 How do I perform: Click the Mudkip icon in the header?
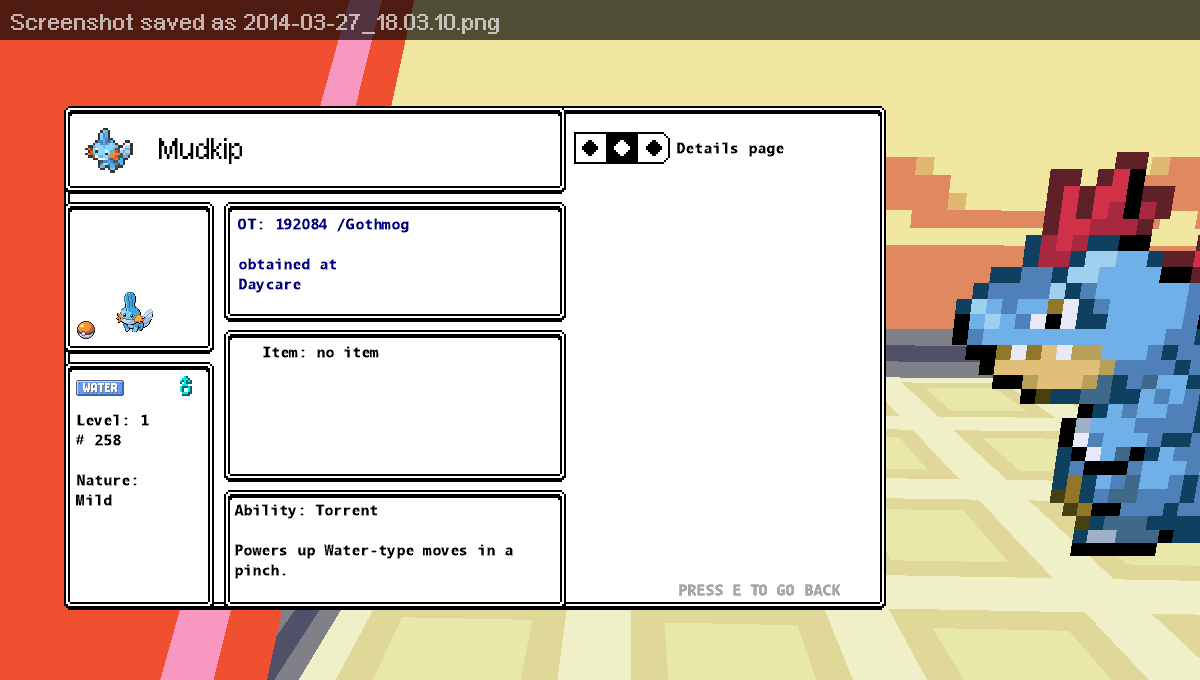click(x=108, y=150)
